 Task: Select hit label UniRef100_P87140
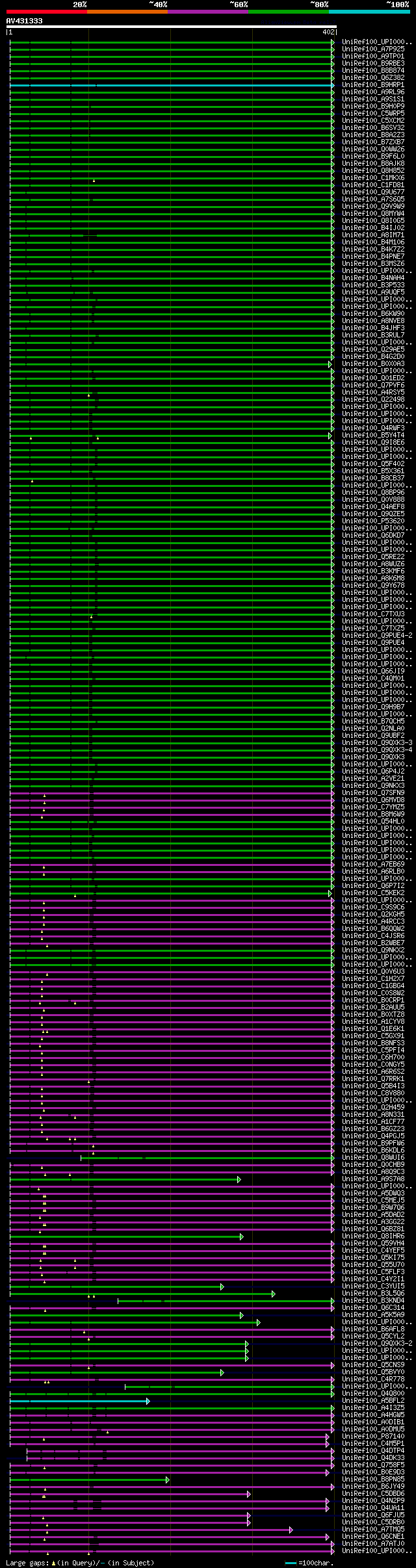pyautogui.click(x=373, y=1436)
